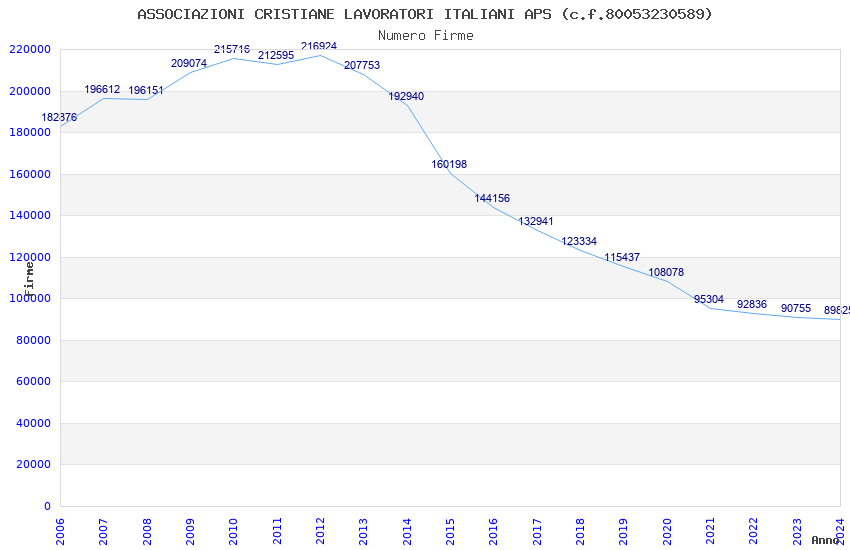Click the y-axis value 140000
The image size is (850, 550).
point(30,216)
